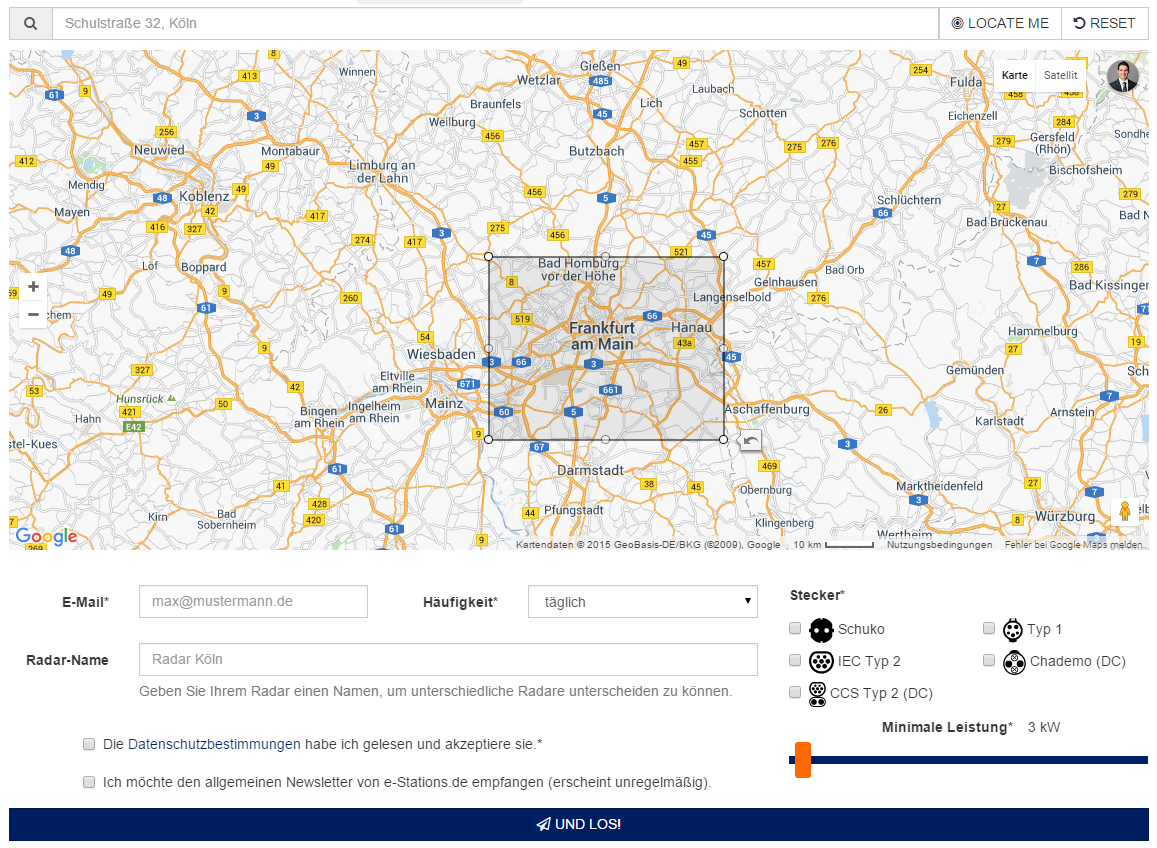Click the Darmstadt label on the map

[x=590, y=470]
